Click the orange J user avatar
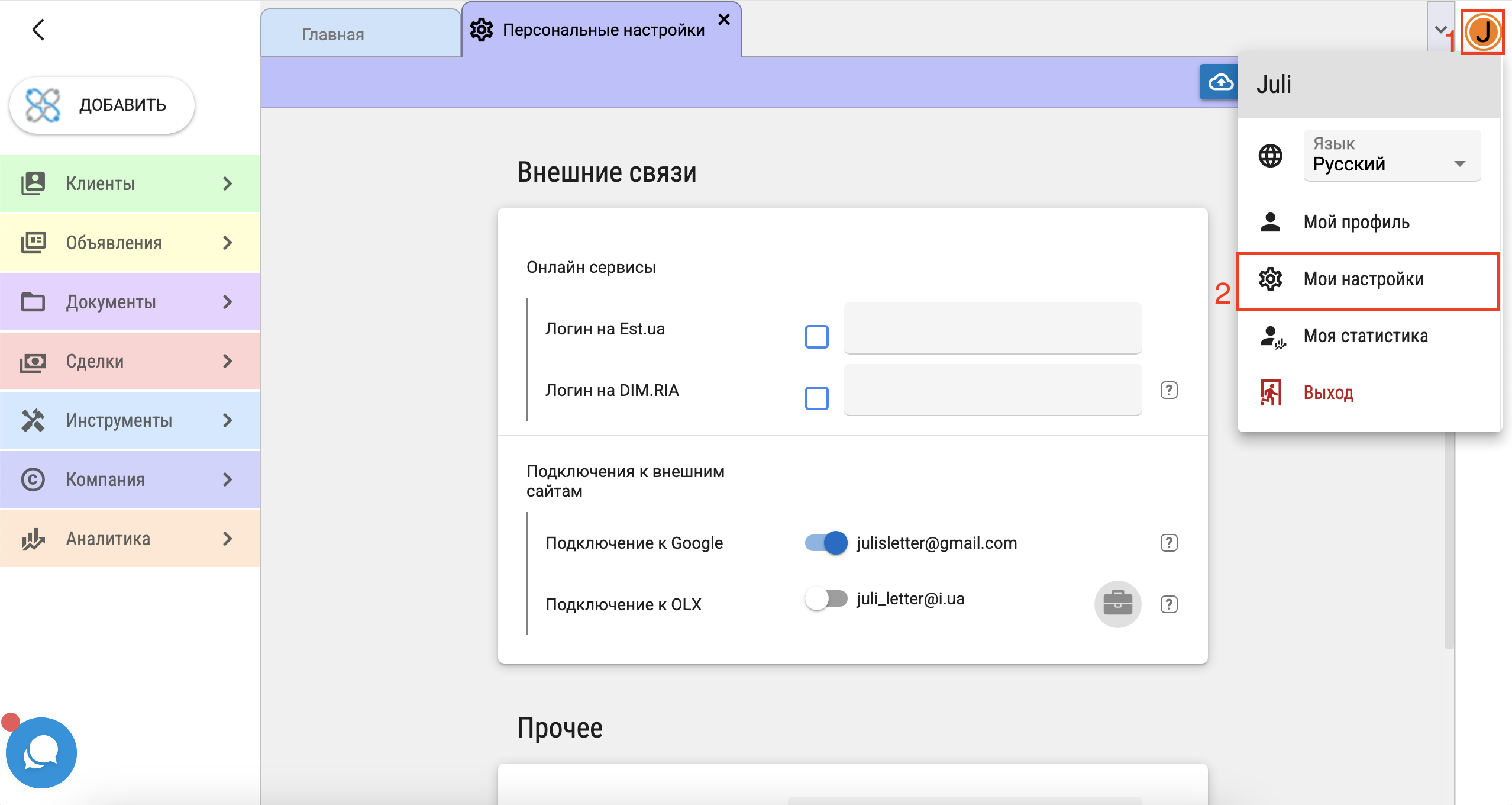The height and width of the screenshot is (805, 1512). 1482,32
